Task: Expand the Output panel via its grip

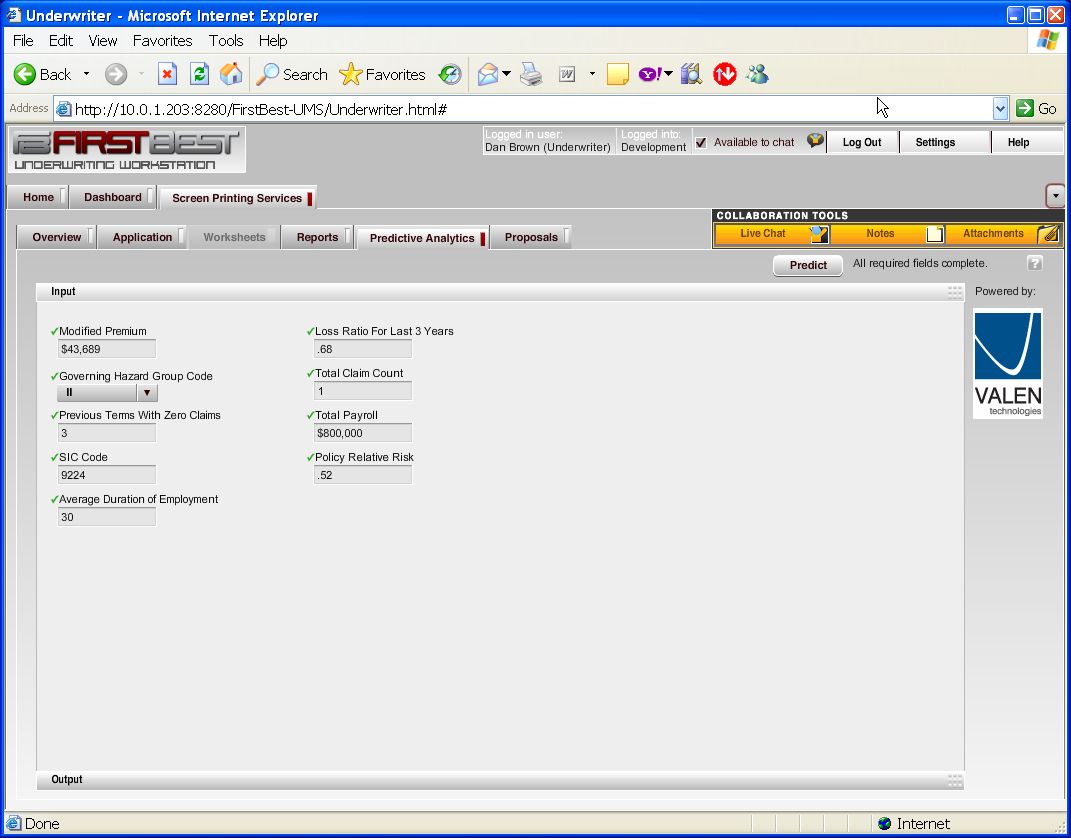Action: click(955, 781)
